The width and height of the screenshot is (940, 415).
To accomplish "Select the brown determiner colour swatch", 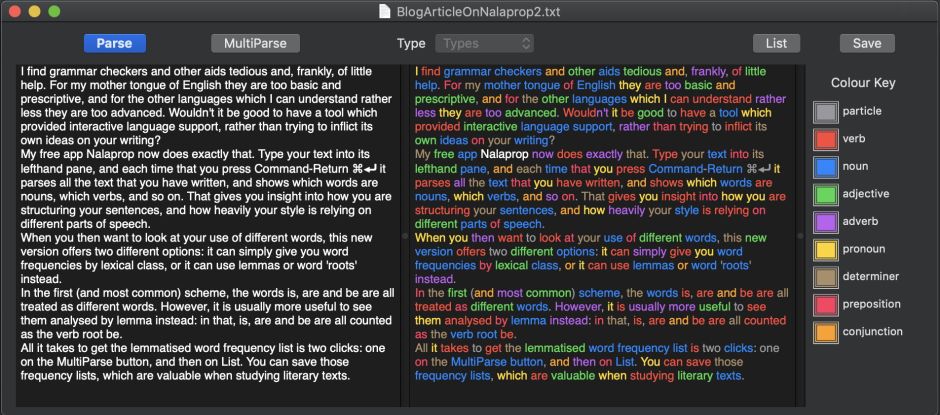I will pos(825,277).
